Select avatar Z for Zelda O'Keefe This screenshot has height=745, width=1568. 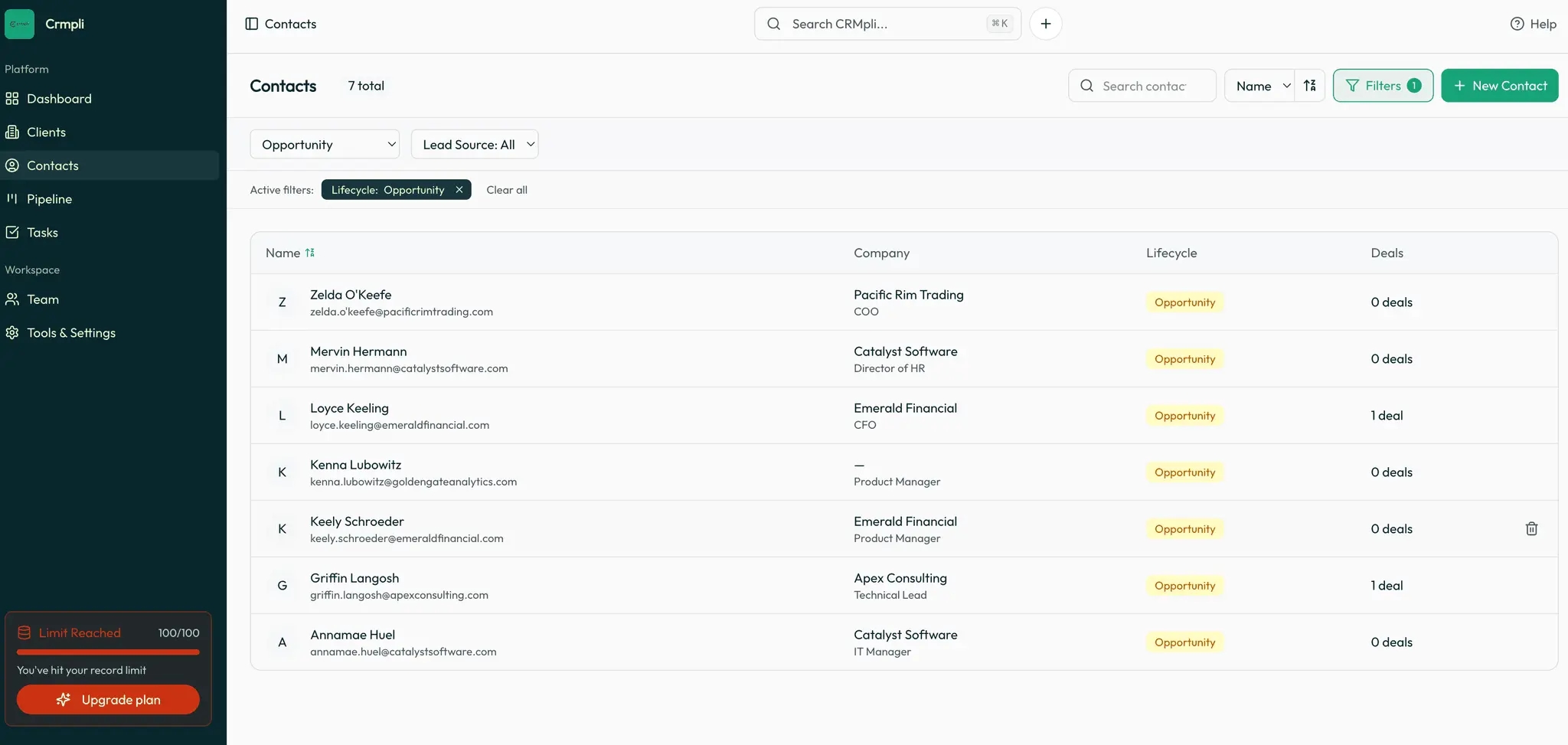283,302
